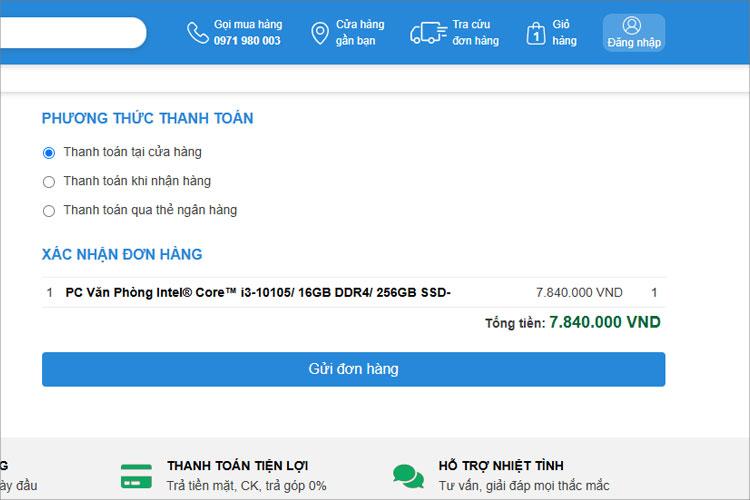Choose 'Thanh toán khi nhận hàng' radio
The height and width of the screenshot is (500, 750).
49,182
